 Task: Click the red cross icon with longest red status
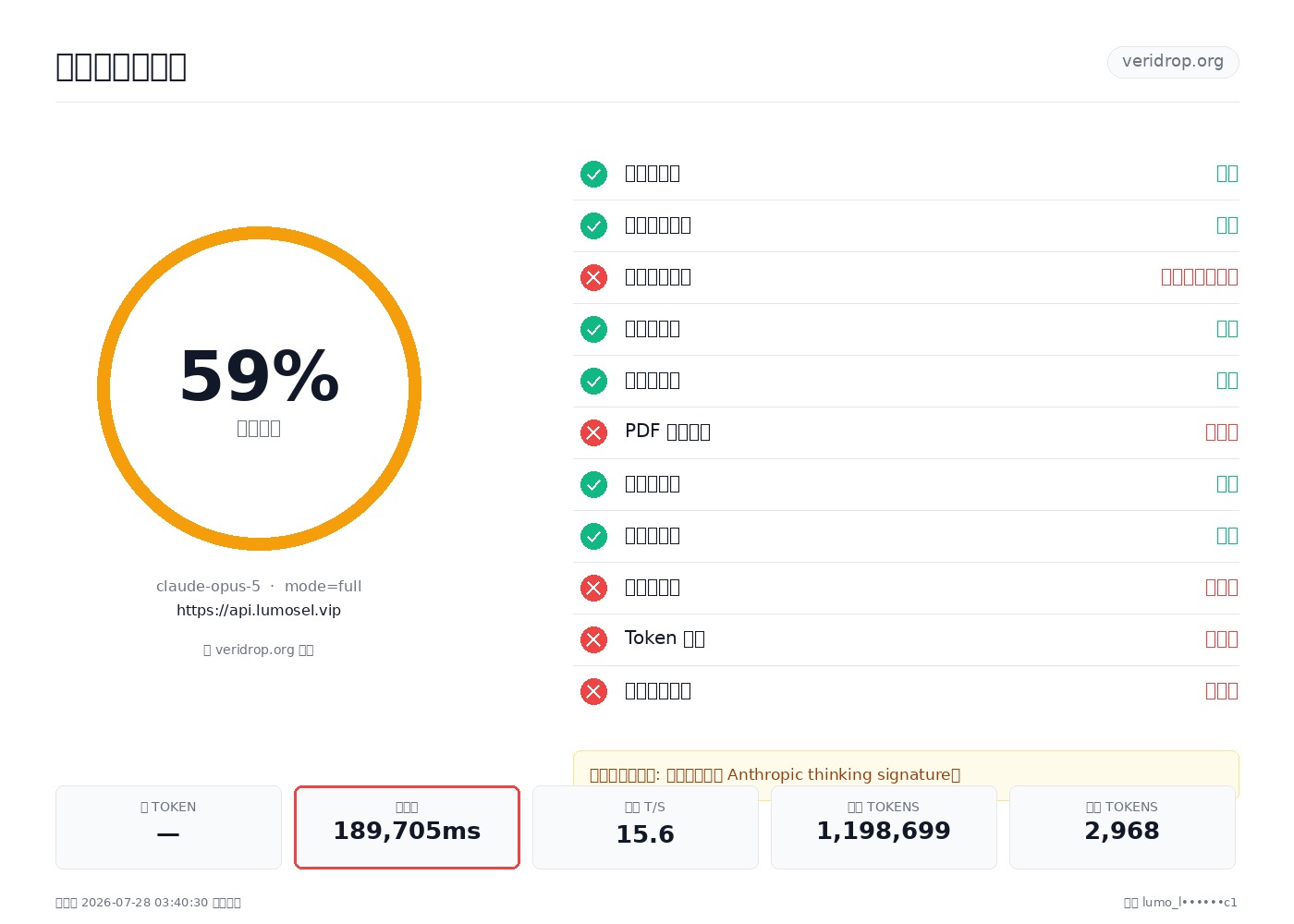593,277
